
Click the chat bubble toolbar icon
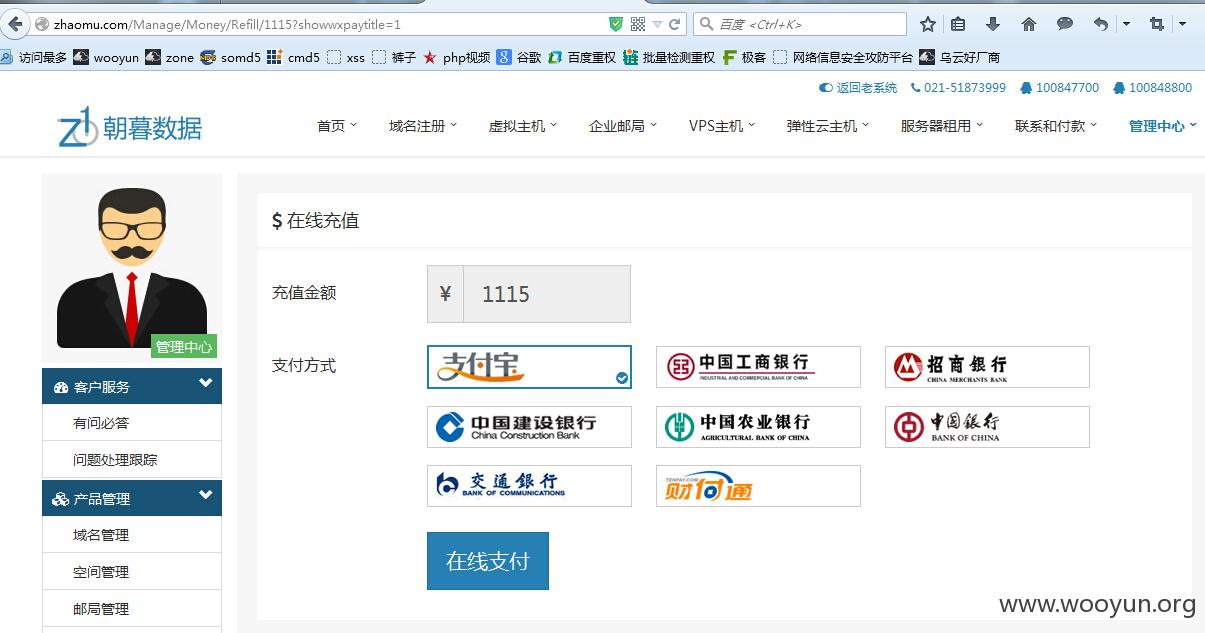pyautogui.click(x=1065, y=24)
